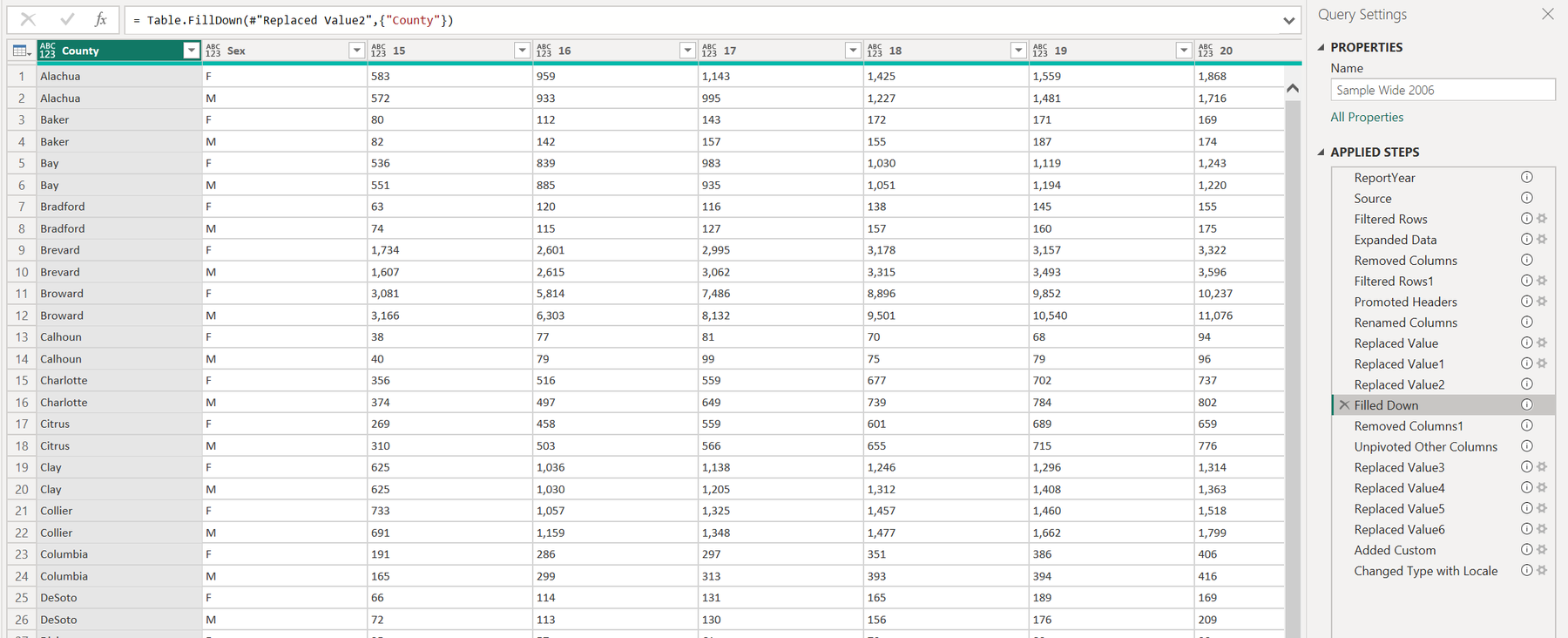This screenshot has width=1568, height=638.
Task: Close the Query Settings pane
Action: point(1548,14)
